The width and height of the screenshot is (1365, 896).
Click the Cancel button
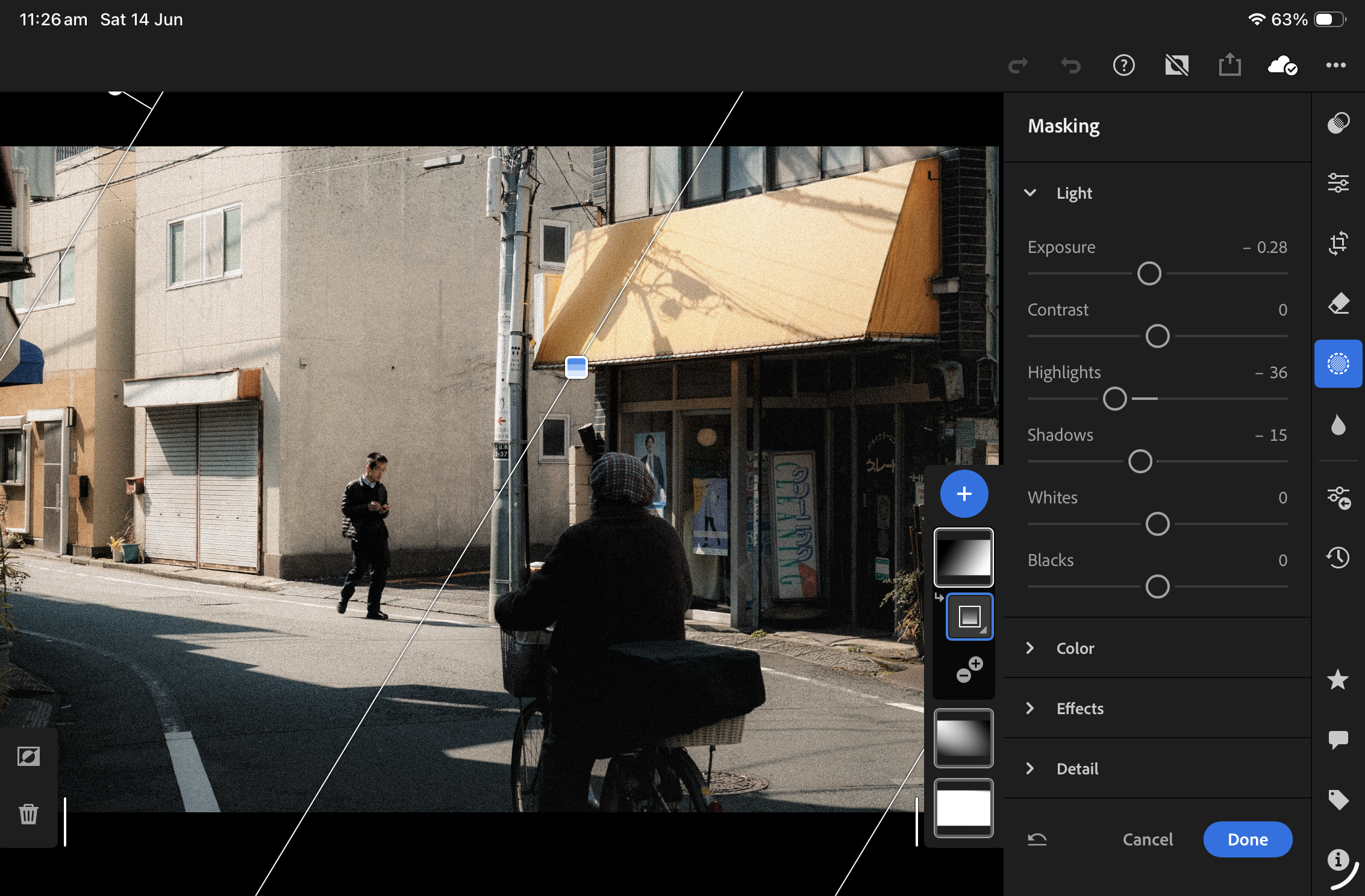click(1148, 839)
